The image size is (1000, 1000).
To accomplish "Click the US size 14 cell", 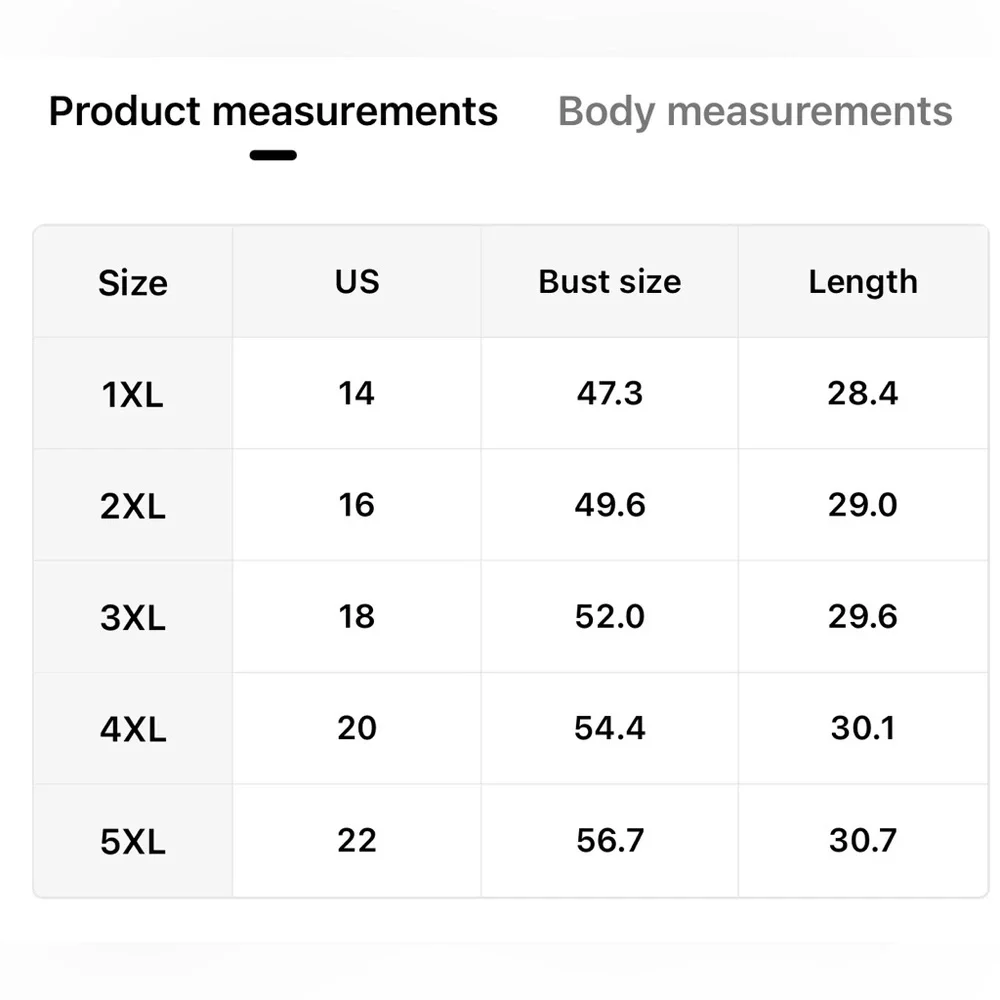I will click(x=357, y=394).
